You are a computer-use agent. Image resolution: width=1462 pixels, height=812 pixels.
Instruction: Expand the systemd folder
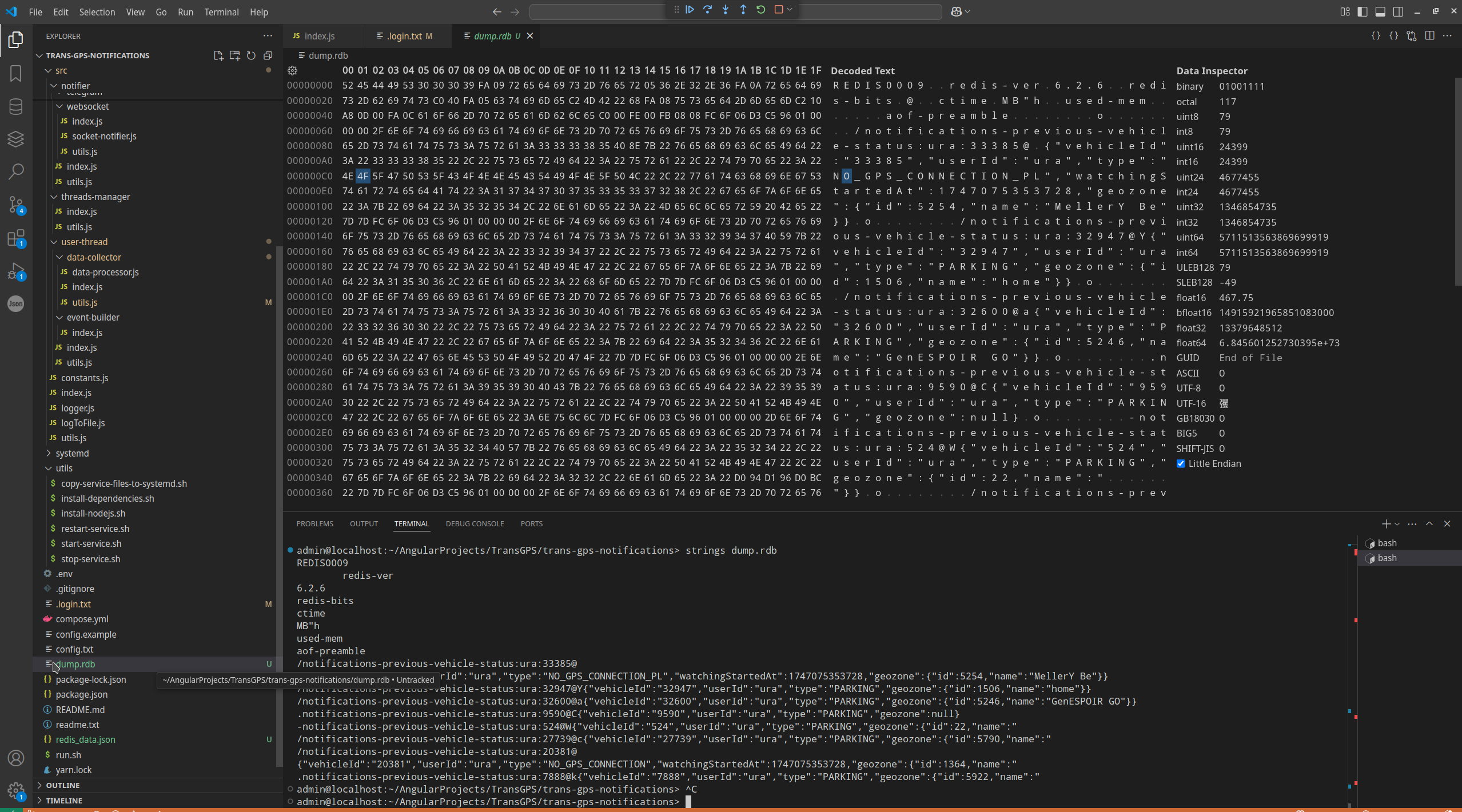[x=72, y=453]
